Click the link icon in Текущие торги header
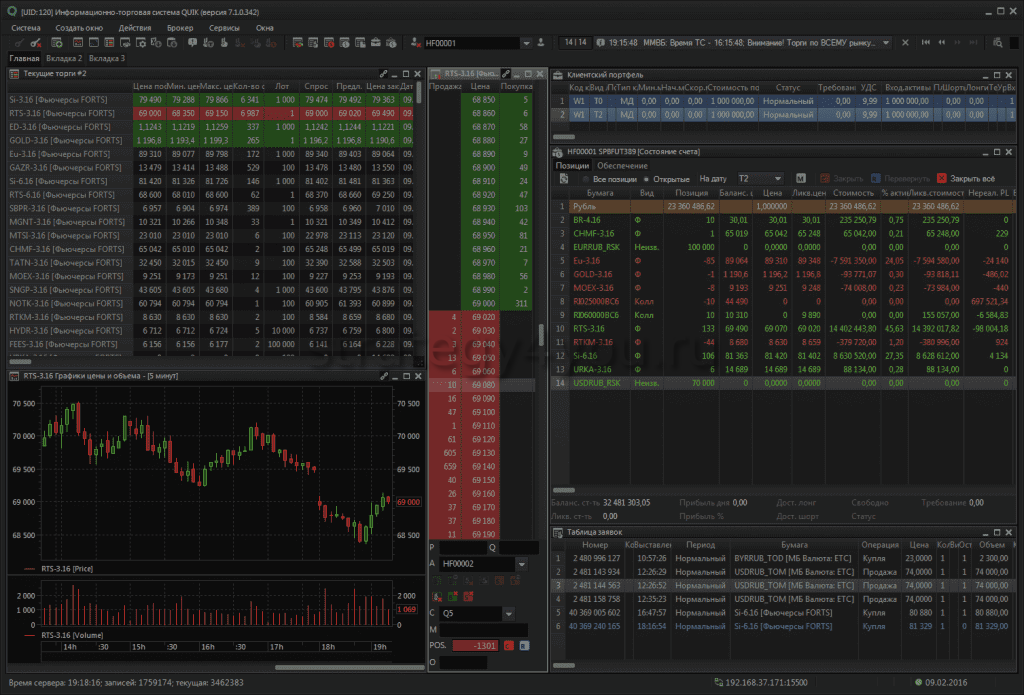This screenshot has height=695, width=1024. (x=384, y=75)
